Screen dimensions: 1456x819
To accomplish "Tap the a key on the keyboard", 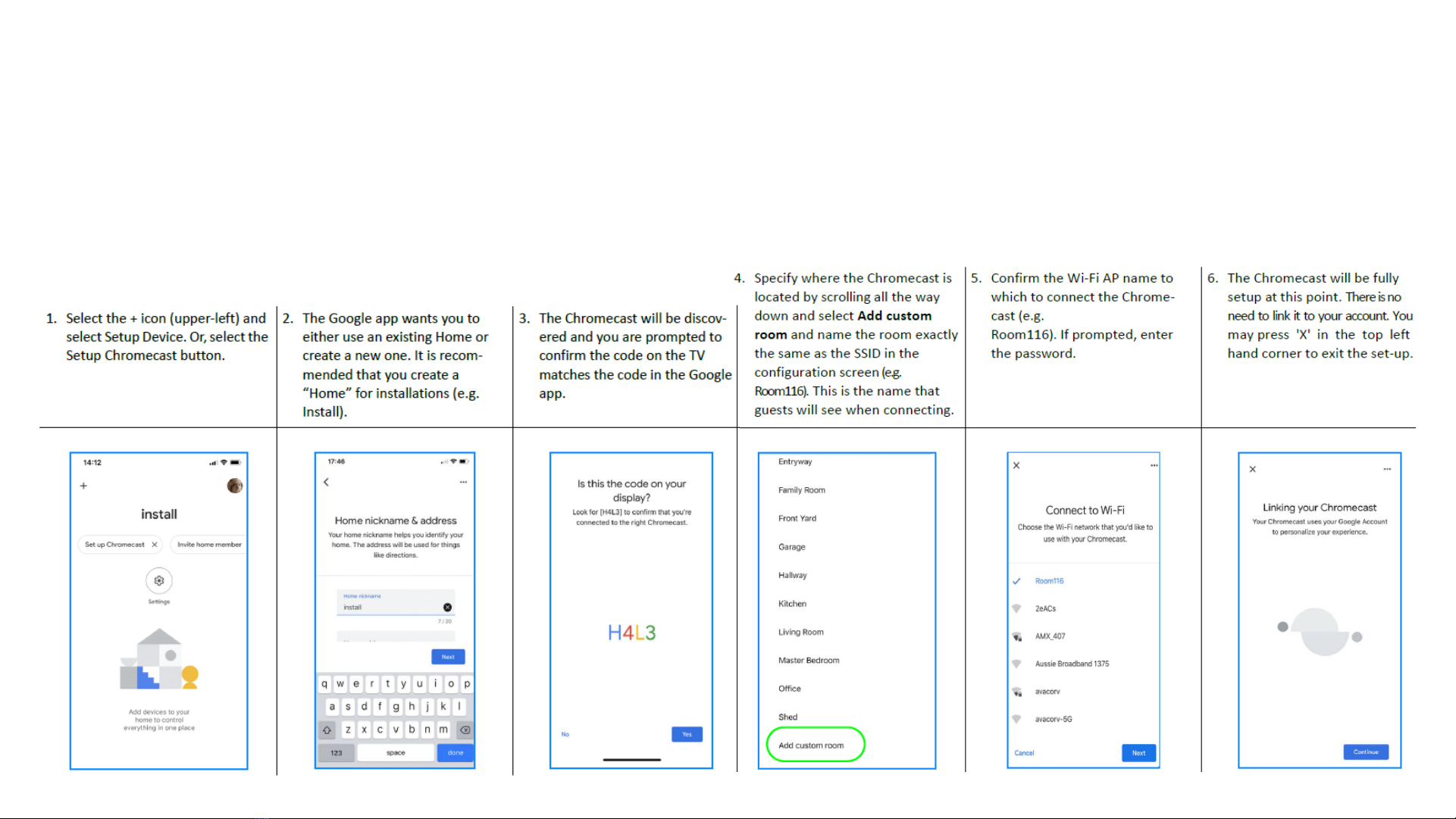I will click(332, 707).
